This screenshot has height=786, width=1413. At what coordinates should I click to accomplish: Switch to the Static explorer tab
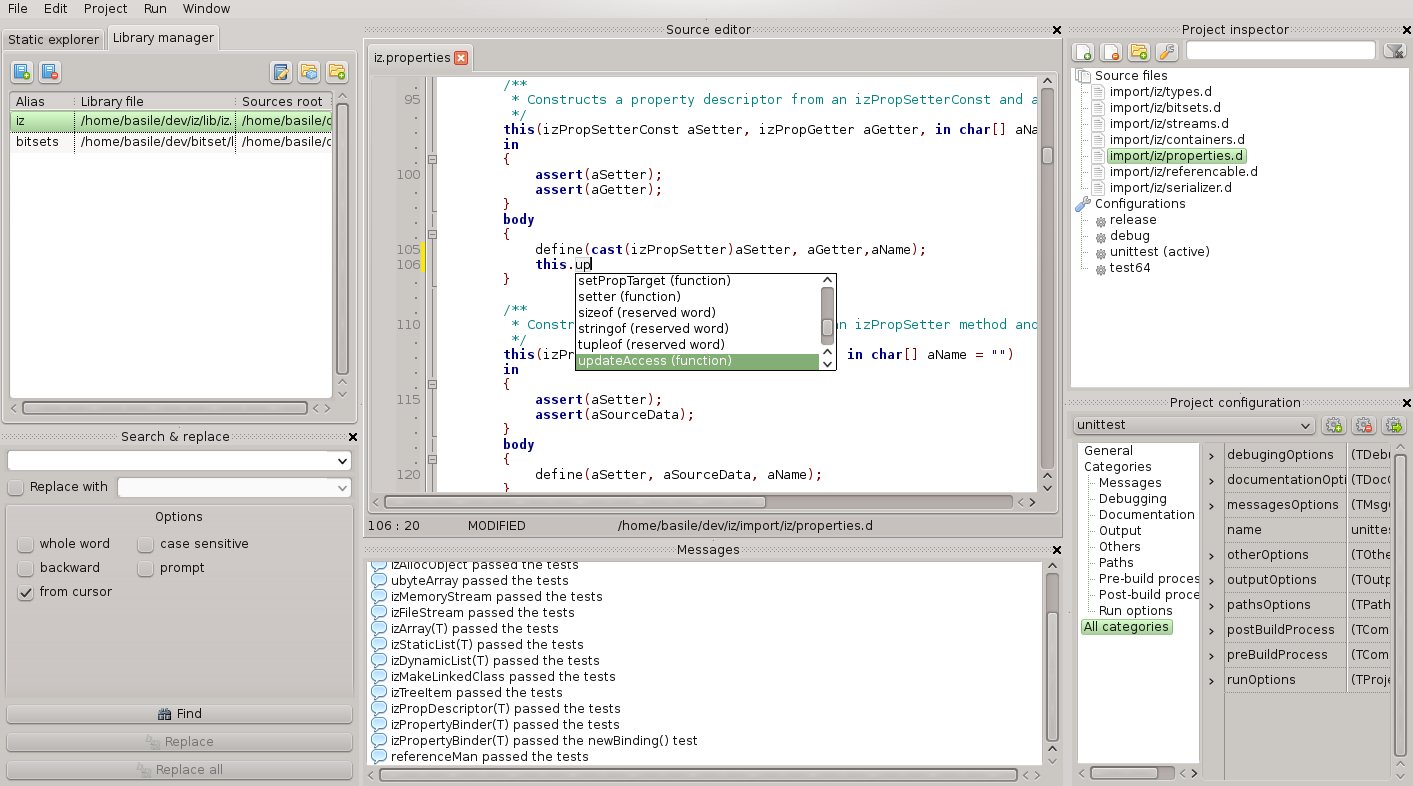coord(53,39)
